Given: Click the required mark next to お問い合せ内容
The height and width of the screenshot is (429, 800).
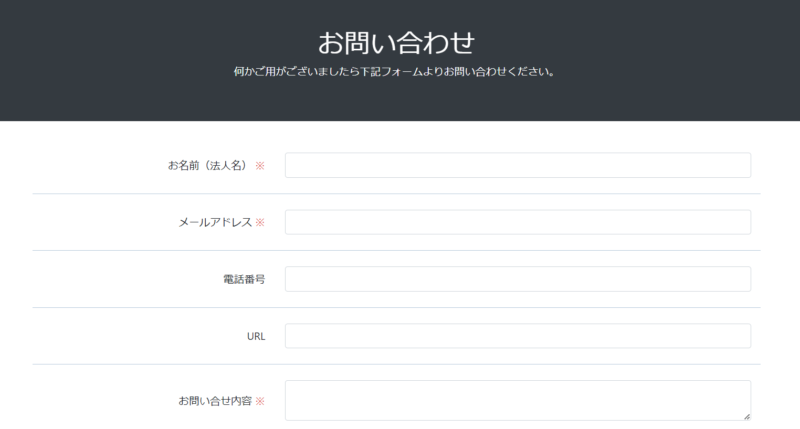Looking at the screenshot, I should click(x=260, y=401).
